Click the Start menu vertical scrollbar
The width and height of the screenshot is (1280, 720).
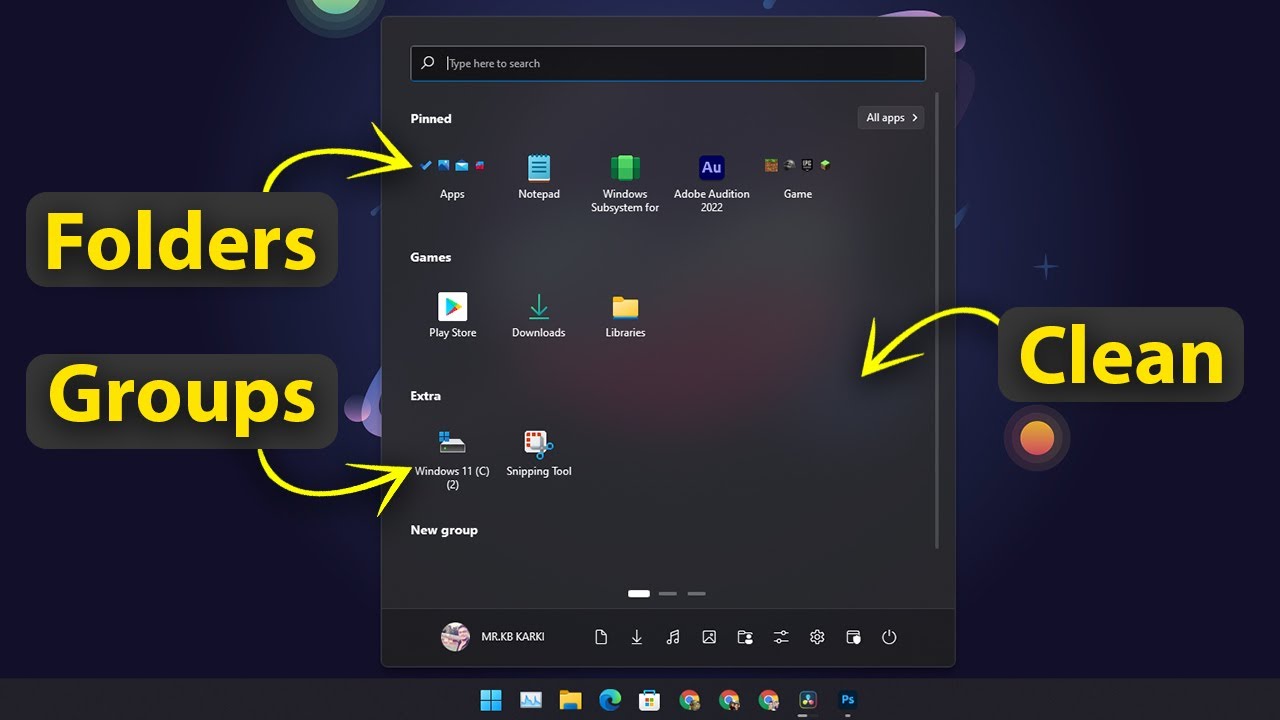(937, 320)
